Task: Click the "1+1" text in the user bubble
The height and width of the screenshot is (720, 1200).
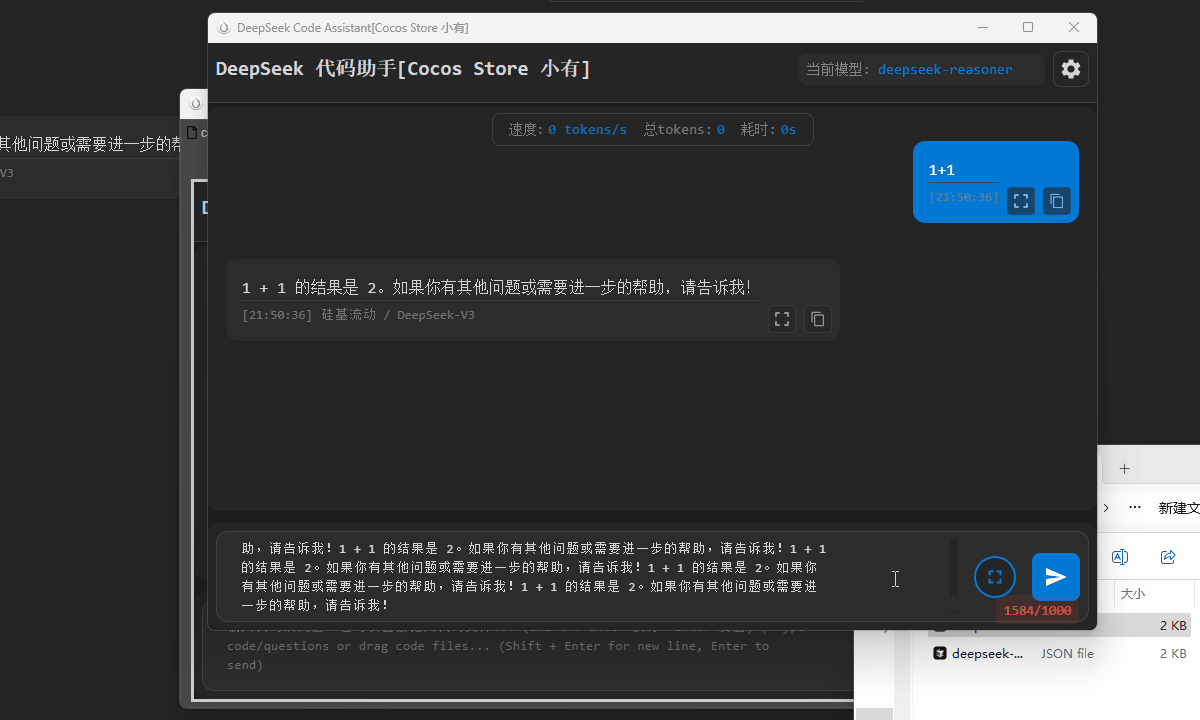Action: coord(942,171)
